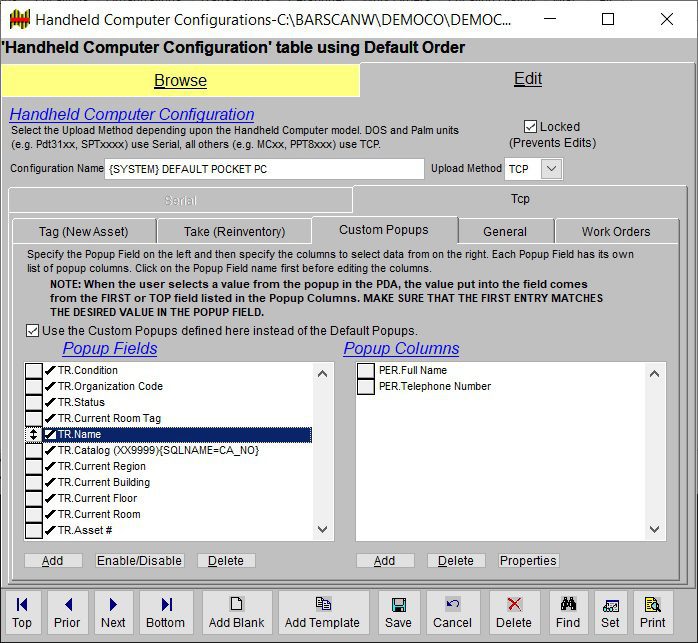This screenshot has width=698, height=643.
Task: Advance to Next record
Action: click(113, 612)
